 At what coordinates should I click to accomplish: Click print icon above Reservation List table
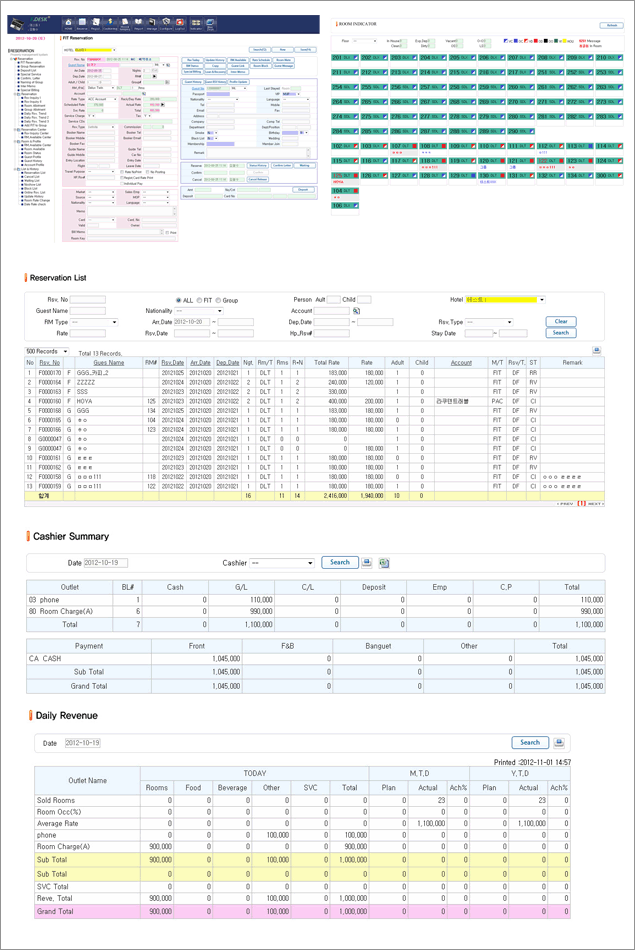[x=597, y=351]
